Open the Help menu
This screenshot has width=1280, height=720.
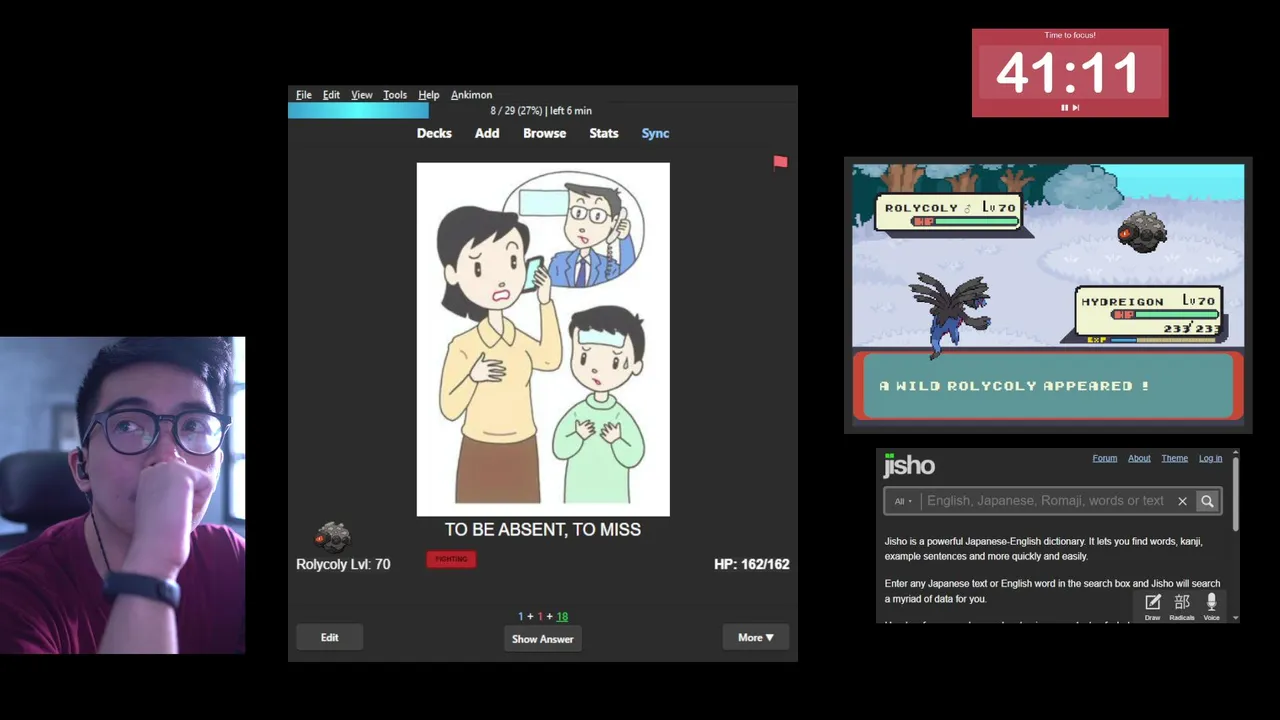(x=429, y=95)
